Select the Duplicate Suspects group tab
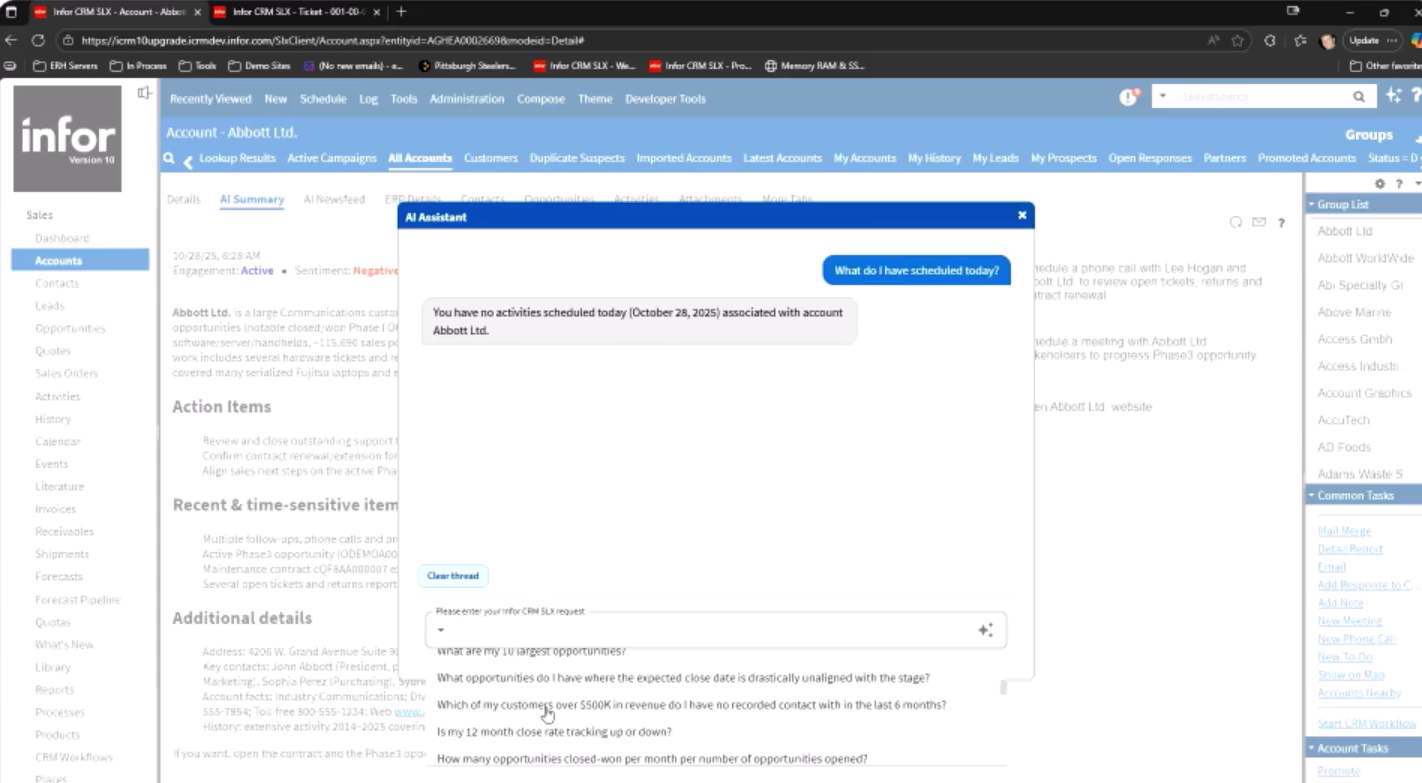The width and height of the screenshot is (1422, 783). tap(577, 158)
